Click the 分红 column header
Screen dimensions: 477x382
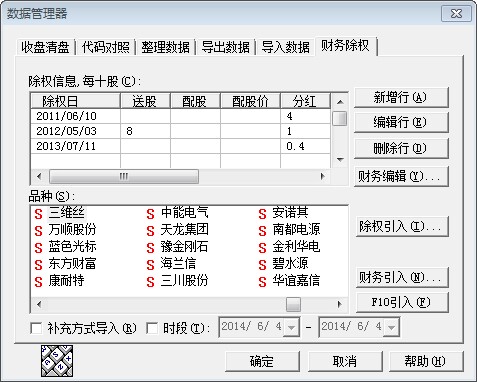[305, 101]
